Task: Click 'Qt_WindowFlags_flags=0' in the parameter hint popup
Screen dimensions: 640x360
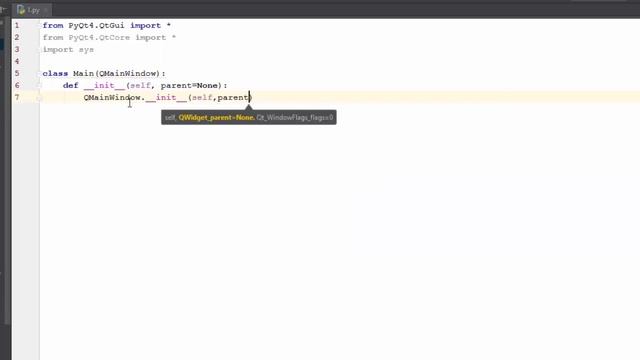Action: coord(295,118)
